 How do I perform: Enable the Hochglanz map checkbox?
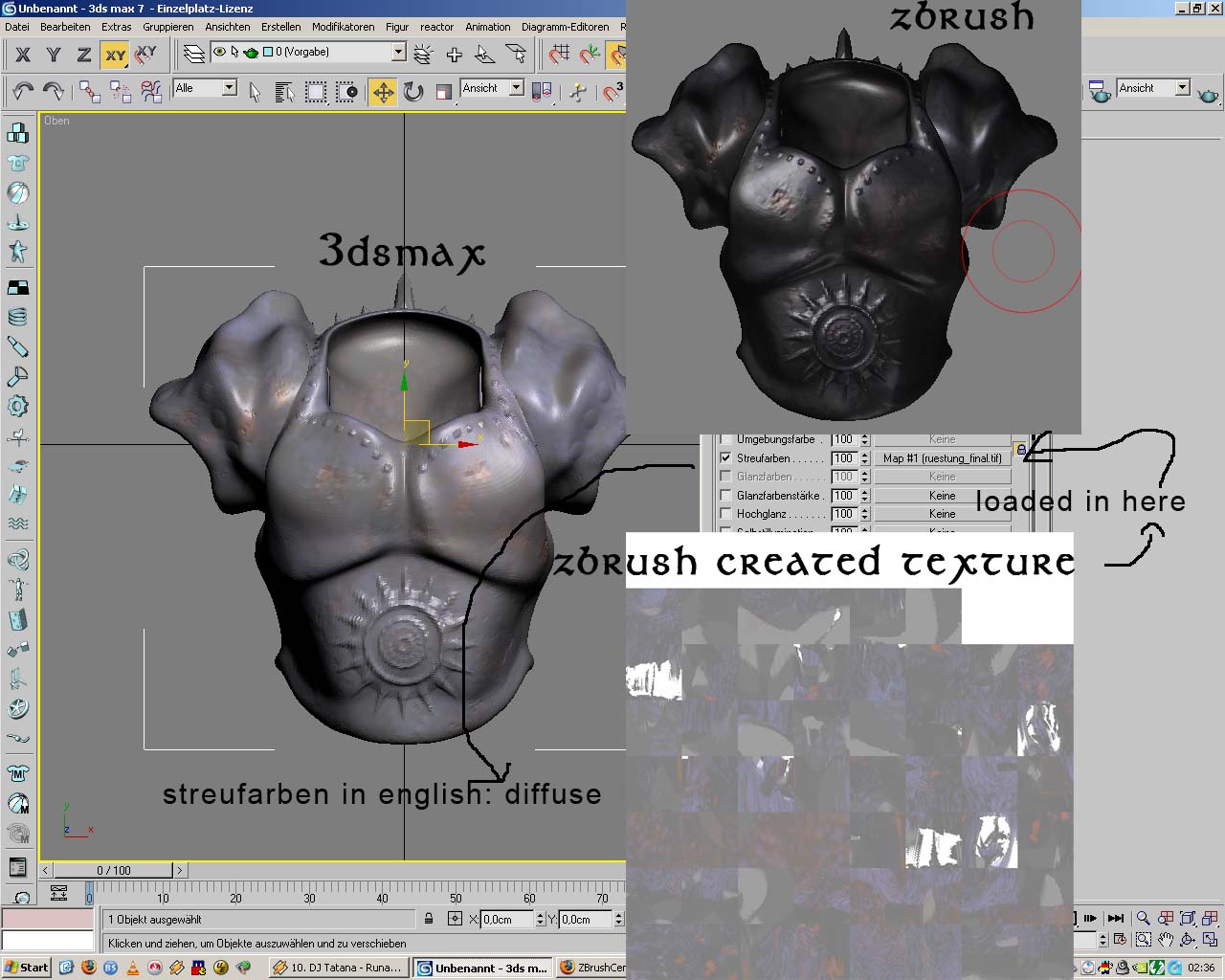click(x=724, y=514)
